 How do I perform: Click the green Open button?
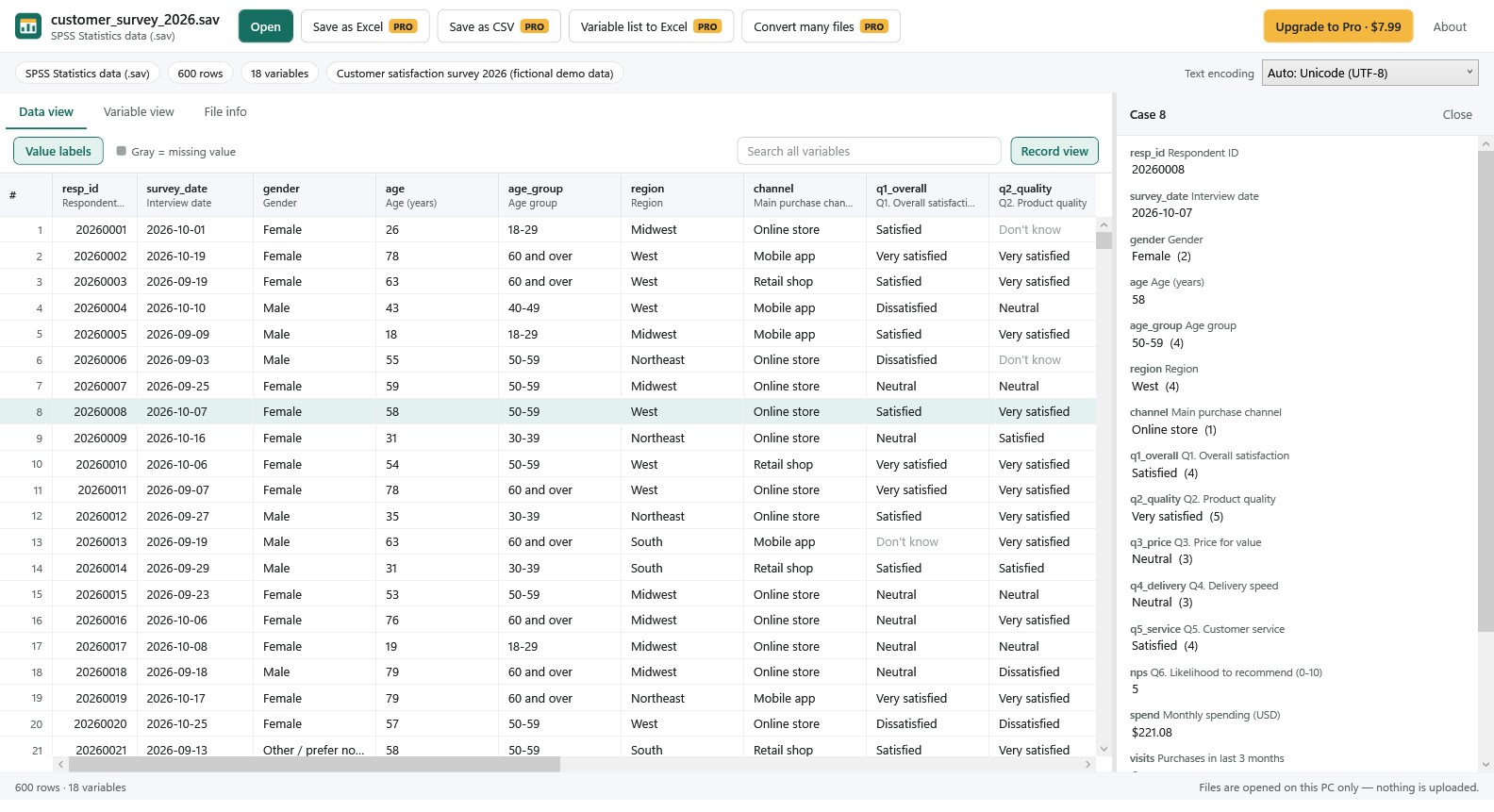[266, 26]
